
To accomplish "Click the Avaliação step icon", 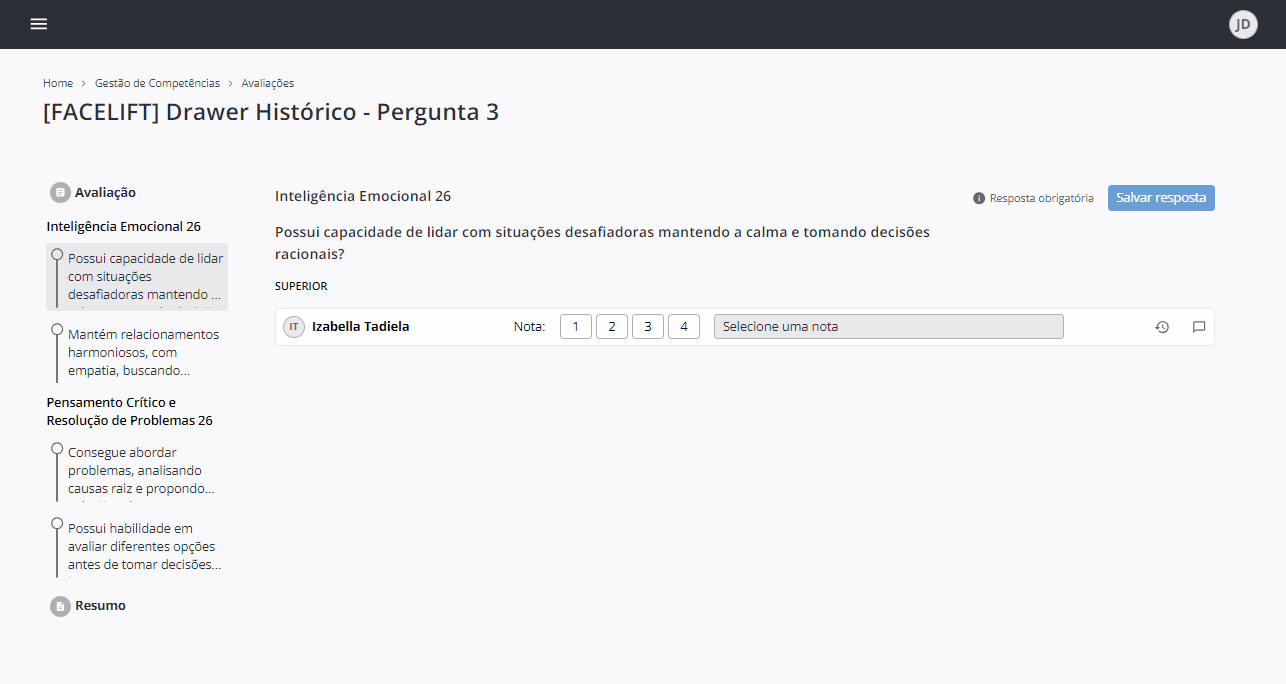I will (59, 191).
